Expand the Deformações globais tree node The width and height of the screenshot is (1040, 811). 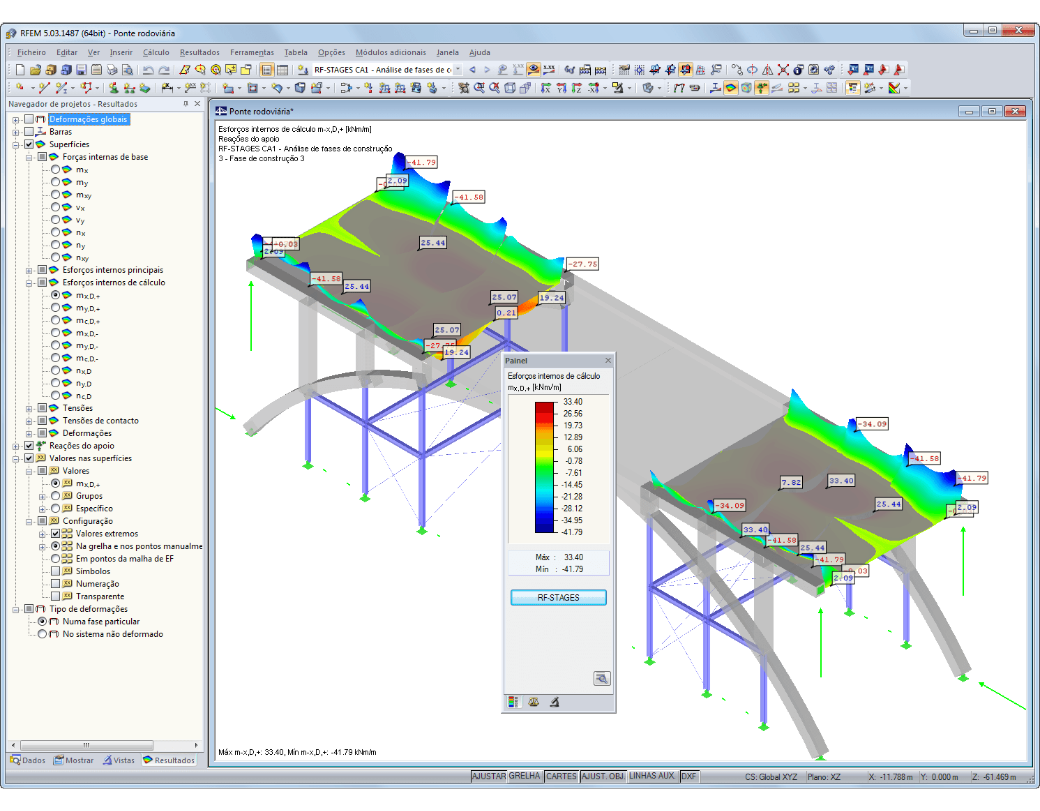[x=16, y=120]
